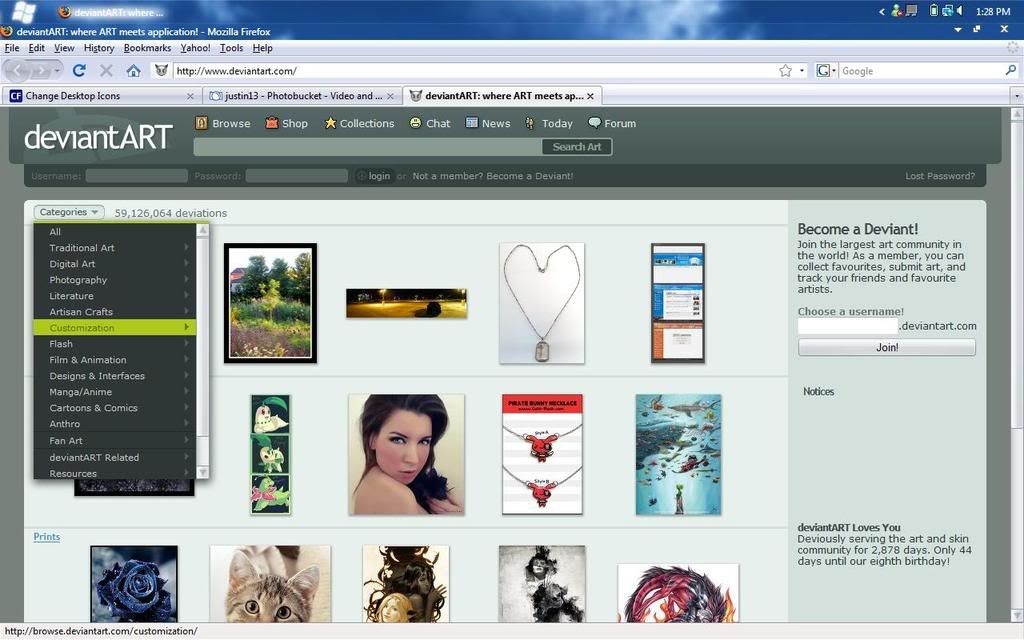Viewport: 1024px width, 640px height.
Task: Select Customization in the categories list
Action: pos(115,327)
